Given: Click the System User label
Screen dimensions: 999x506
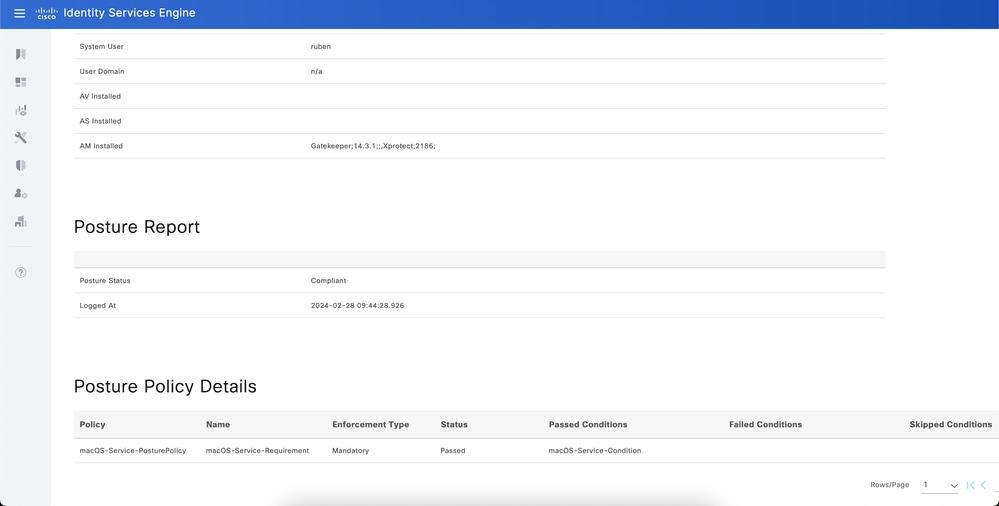Looking at the screenshot, I should pyautogui.click(x=101, y=47).
